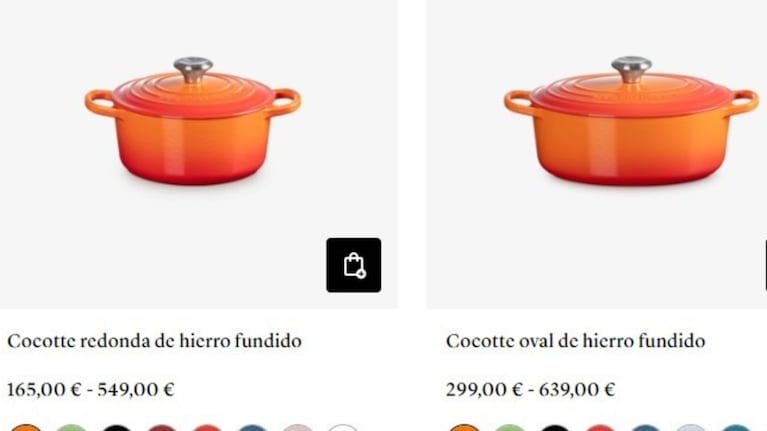Select pale pink swatch for round cocotte
Image resolution: width=767 pixels, height=431 pixels.
(x=297, y=429)
